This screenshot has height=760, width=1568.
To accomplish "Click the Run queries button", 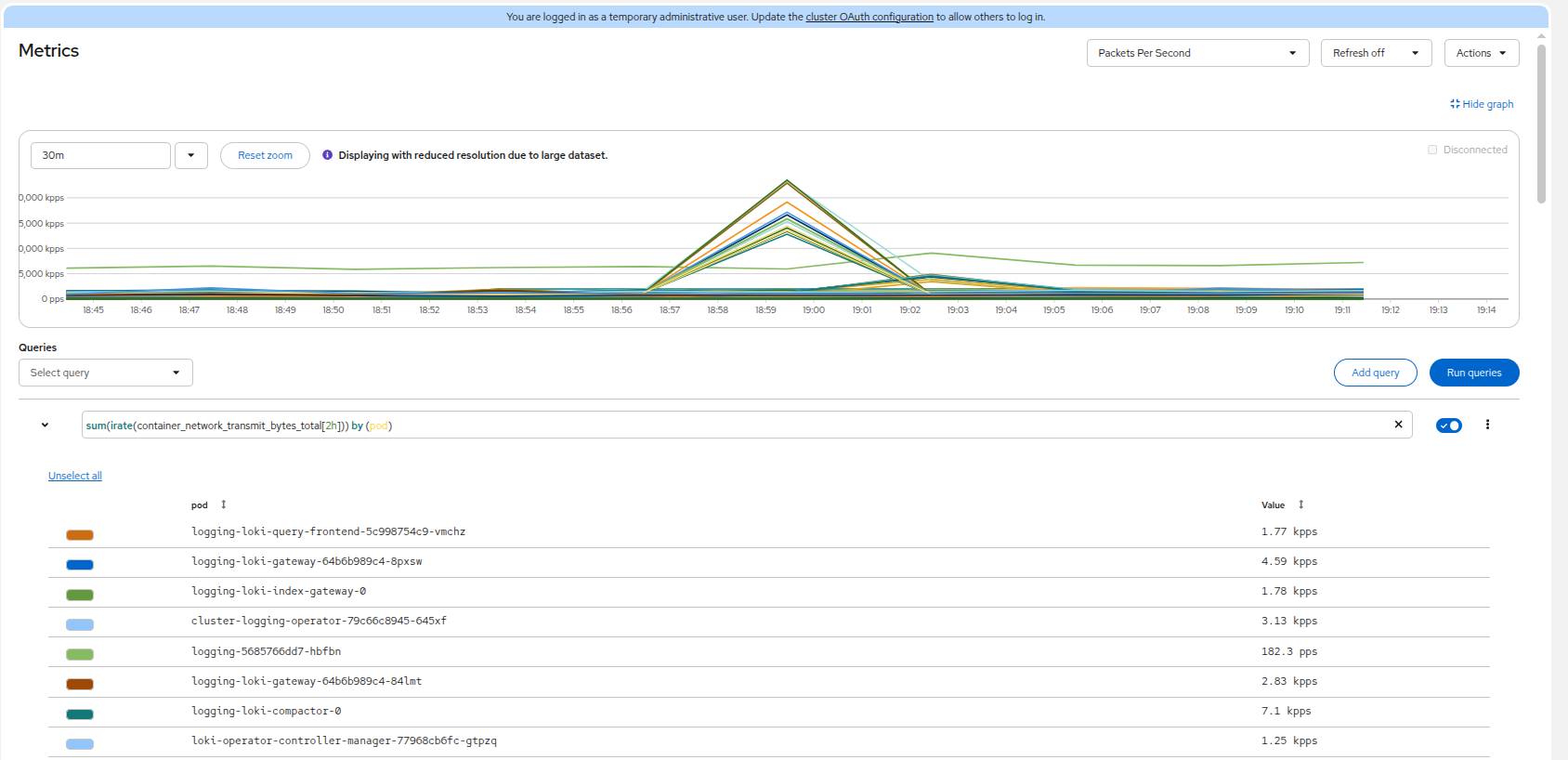I will click(1474, 373).
